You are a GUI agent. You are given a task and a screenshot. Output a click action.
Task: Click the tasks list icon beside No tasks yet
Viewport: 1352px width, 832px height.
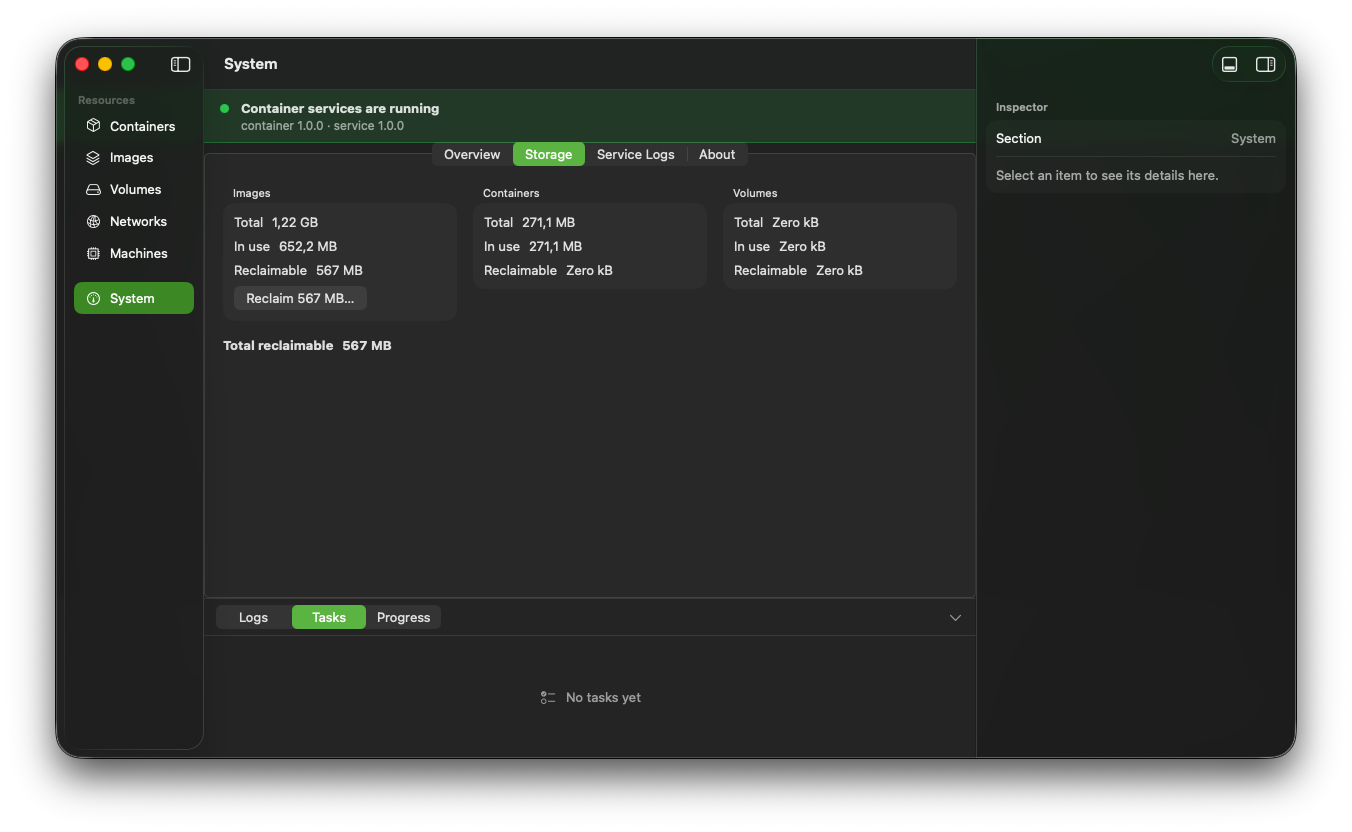click(548, 698)
